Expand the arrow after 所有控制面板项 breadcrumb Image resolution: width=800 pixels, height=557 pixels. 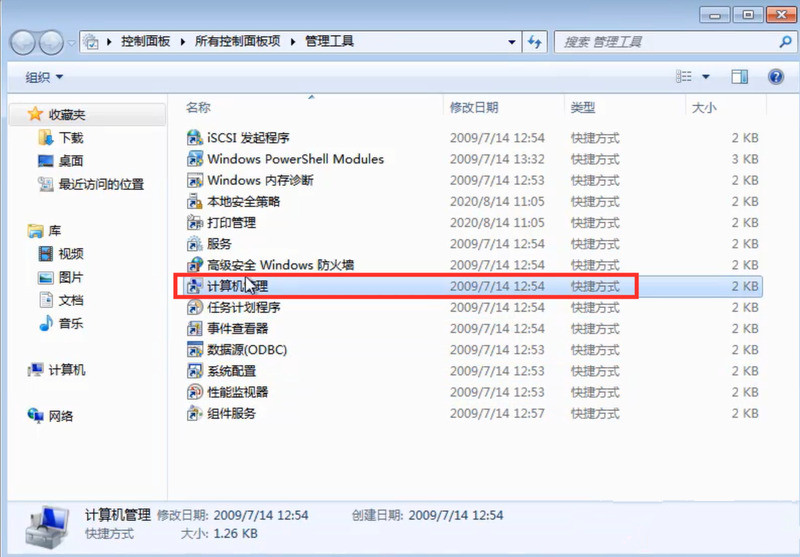[293, 42]
